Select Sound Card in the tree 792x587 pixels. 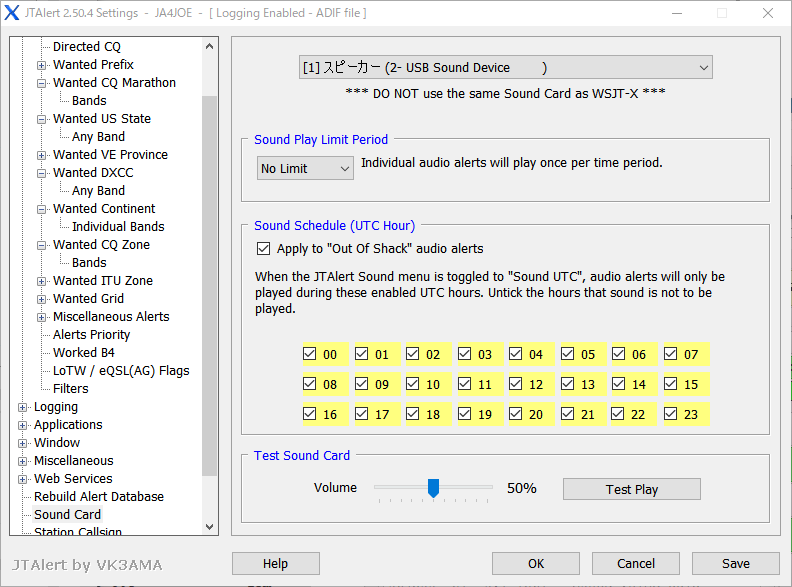(68, 514)
